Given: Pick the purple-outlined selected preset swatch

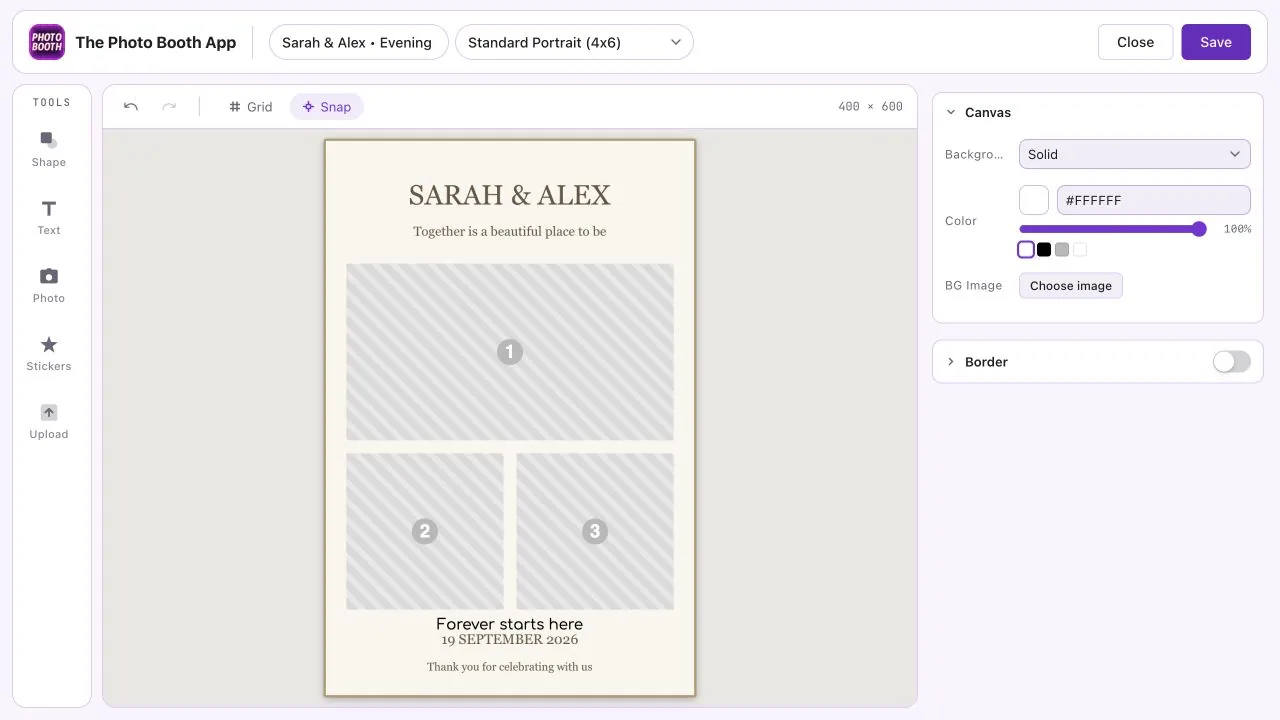Looking at the screenshot, I should (1026, 250).
